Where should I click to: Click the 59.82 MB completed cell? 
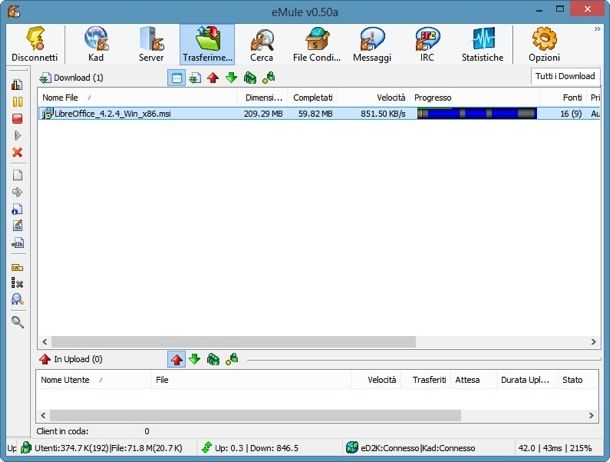pos(316,114)
